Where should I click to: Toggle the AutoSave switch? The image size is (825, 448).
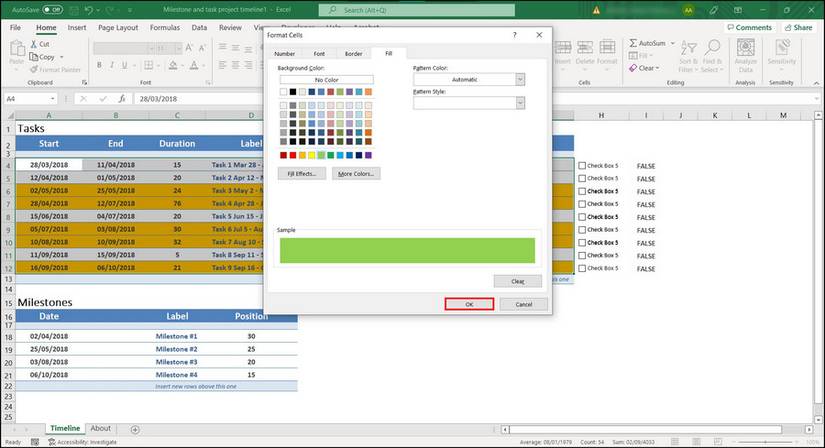(53, 9)
